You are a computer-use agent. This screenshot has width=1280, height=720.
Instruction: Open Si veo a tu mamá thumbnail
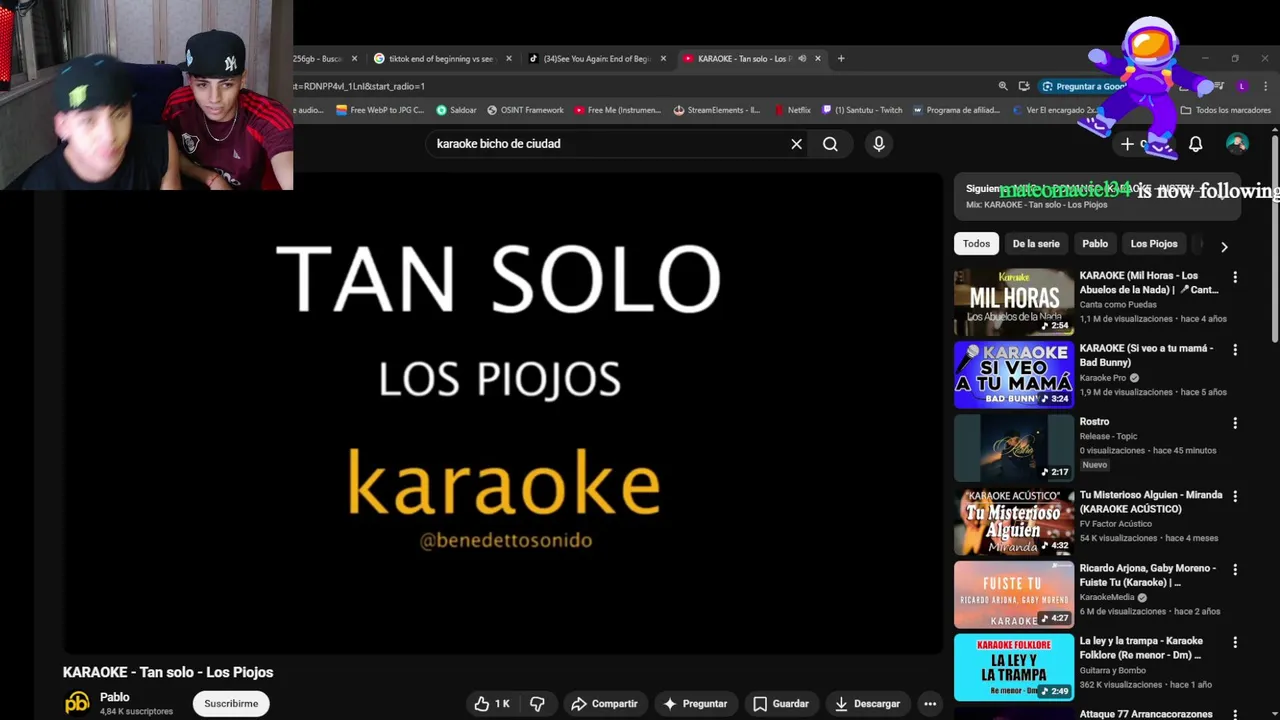1014,374
